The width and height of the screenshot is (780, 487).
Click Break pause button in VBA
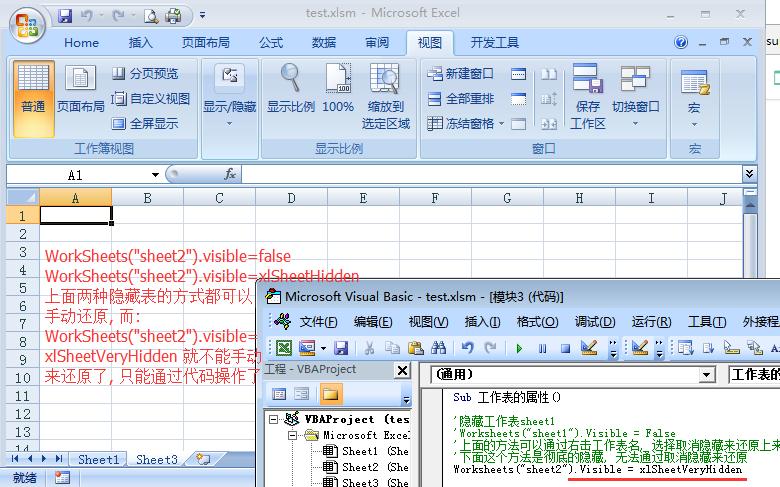tap(542, 348)
